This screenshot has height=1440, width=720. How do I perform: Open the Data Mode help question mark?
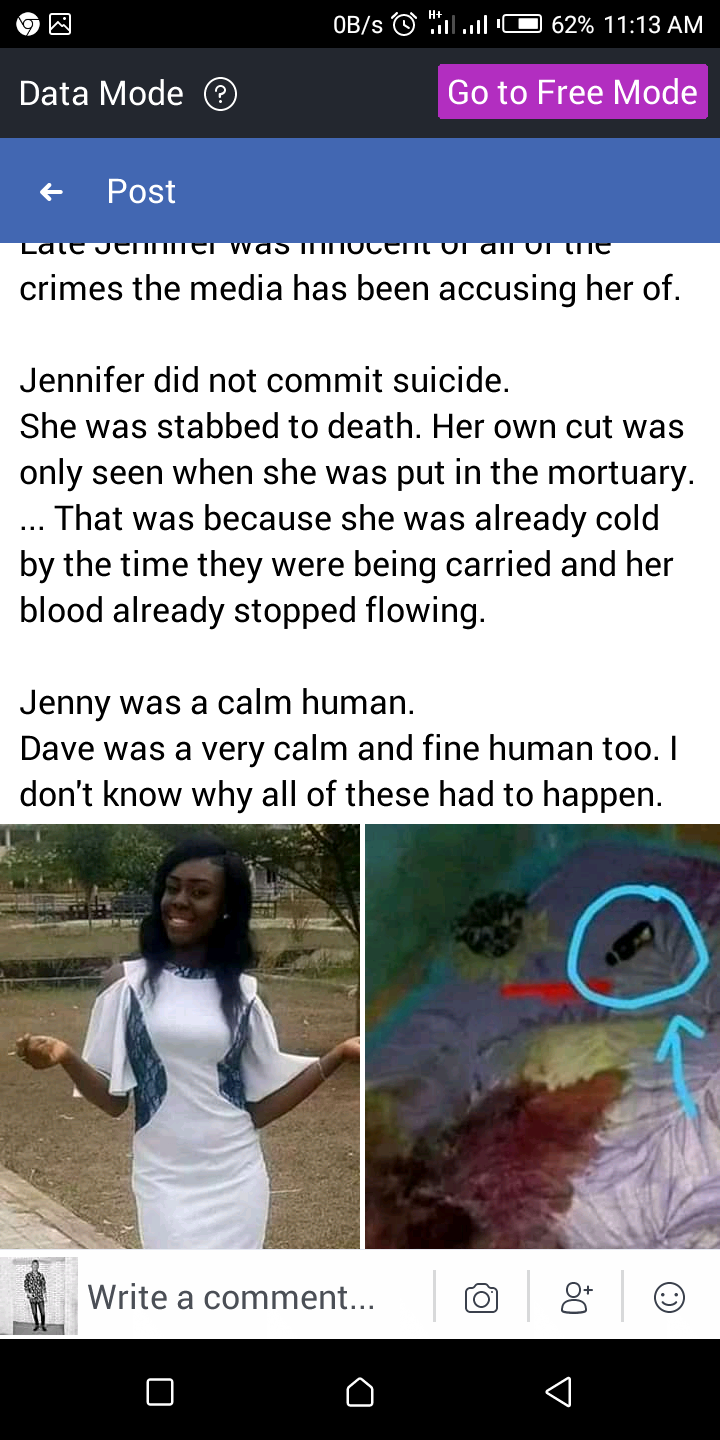[x=220, y=94]
